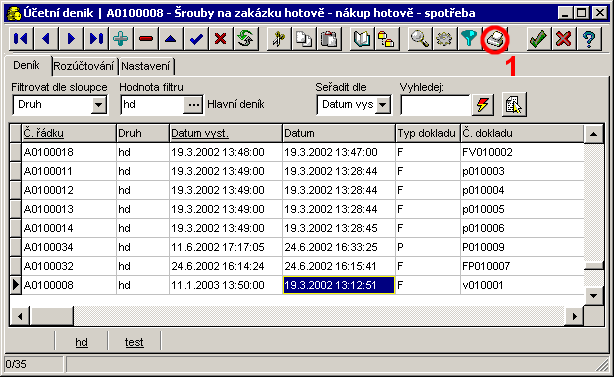Click into the Vyhledej search field
This screenshot has height=377, width=614.
tap(435, 105)
